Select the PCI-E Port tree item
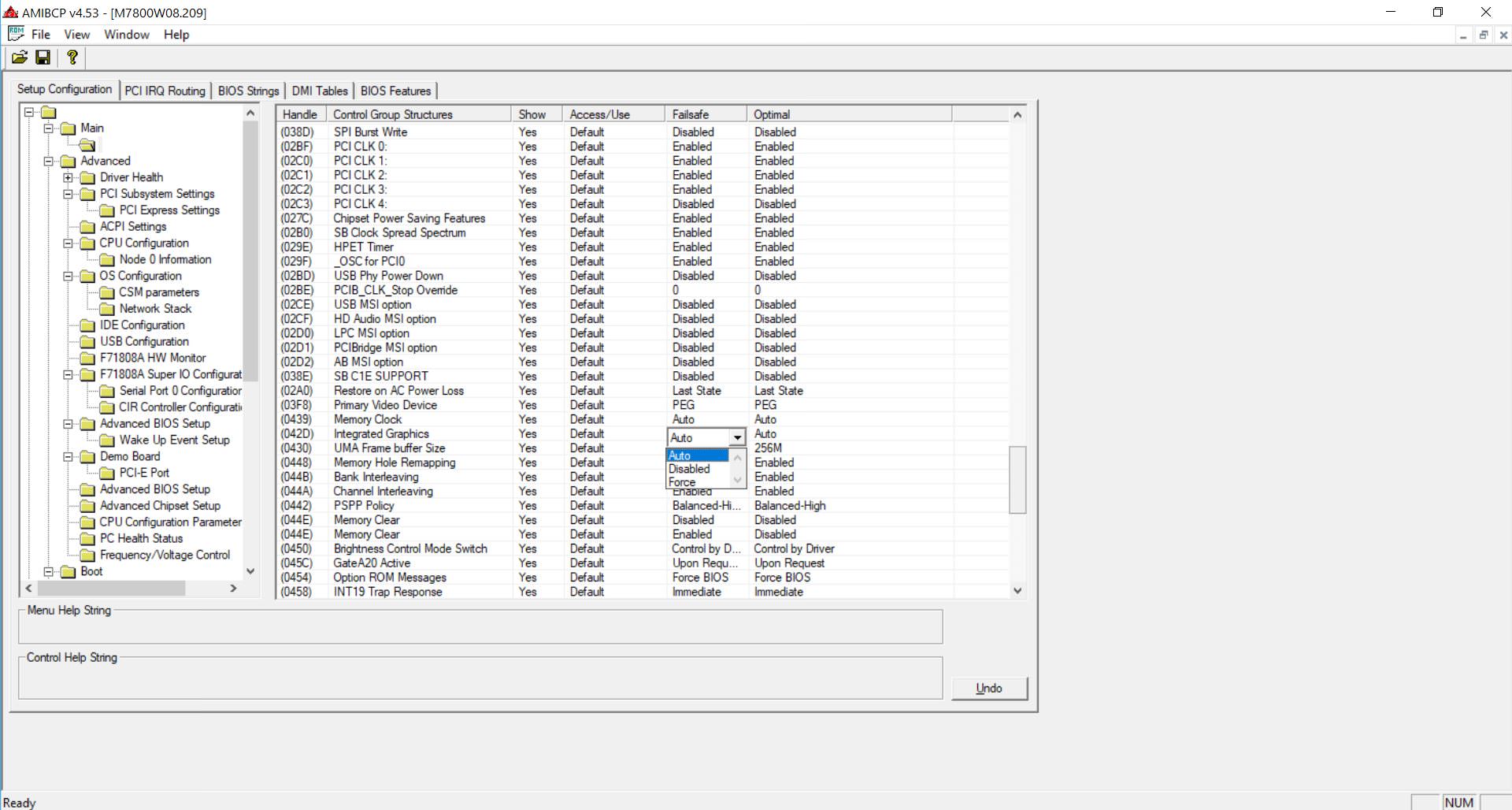Screen dimensions: 1512x810 point(144,474)
